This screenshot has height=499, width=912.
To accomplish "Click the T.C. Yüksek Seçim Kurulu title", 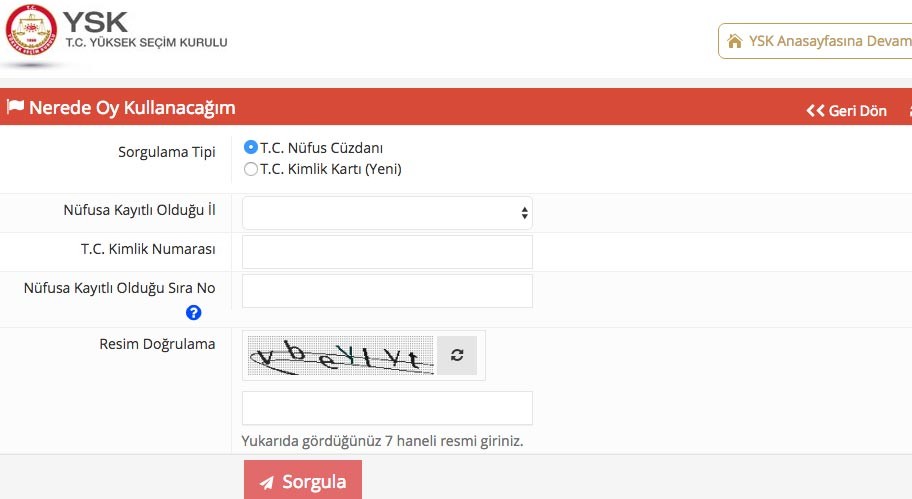I will [145, 42].
